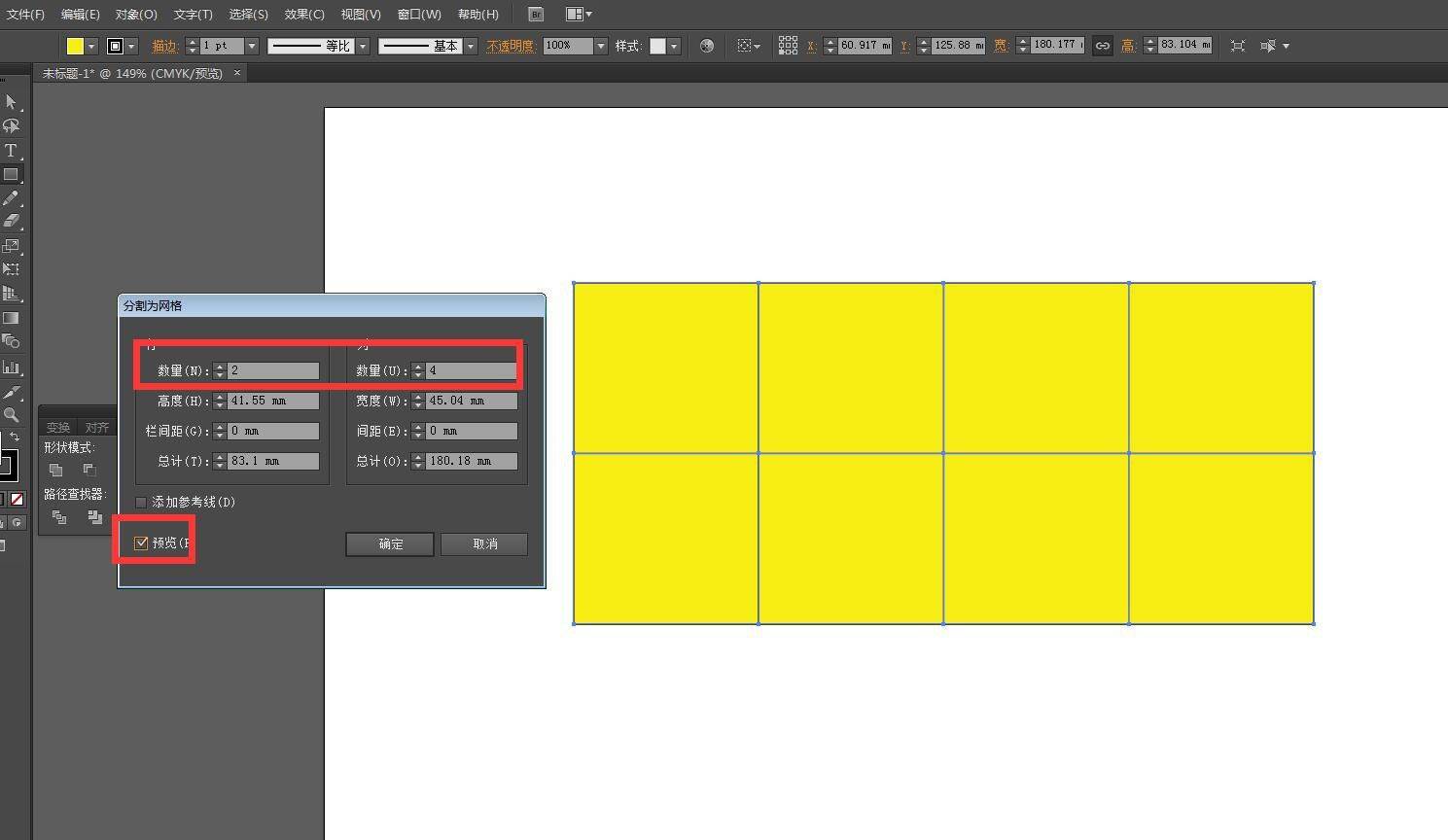Select the Column Graph tool
1448x840 pixels.
coord(11,367)
